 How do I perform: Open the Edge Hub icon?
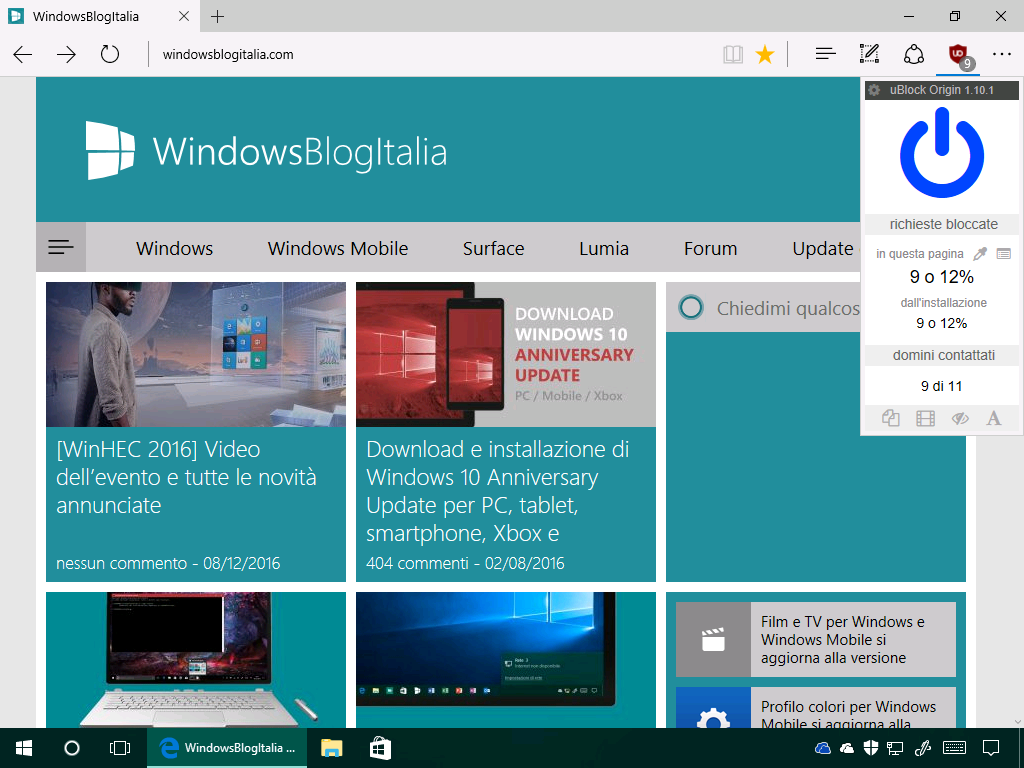coord(825,54)
